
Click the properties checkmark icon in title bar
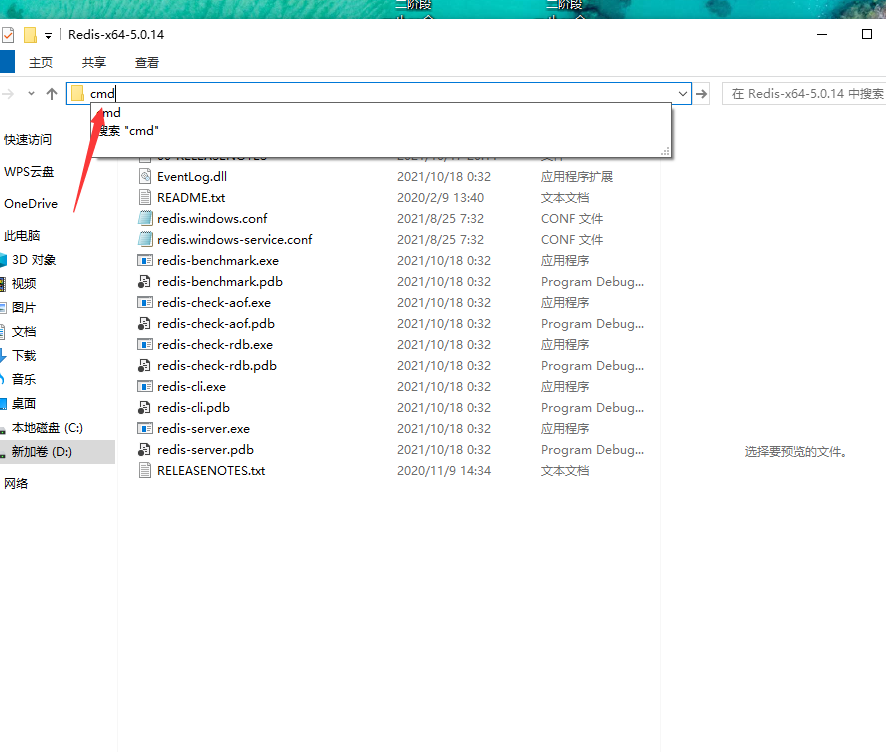[x=8, y=35]
